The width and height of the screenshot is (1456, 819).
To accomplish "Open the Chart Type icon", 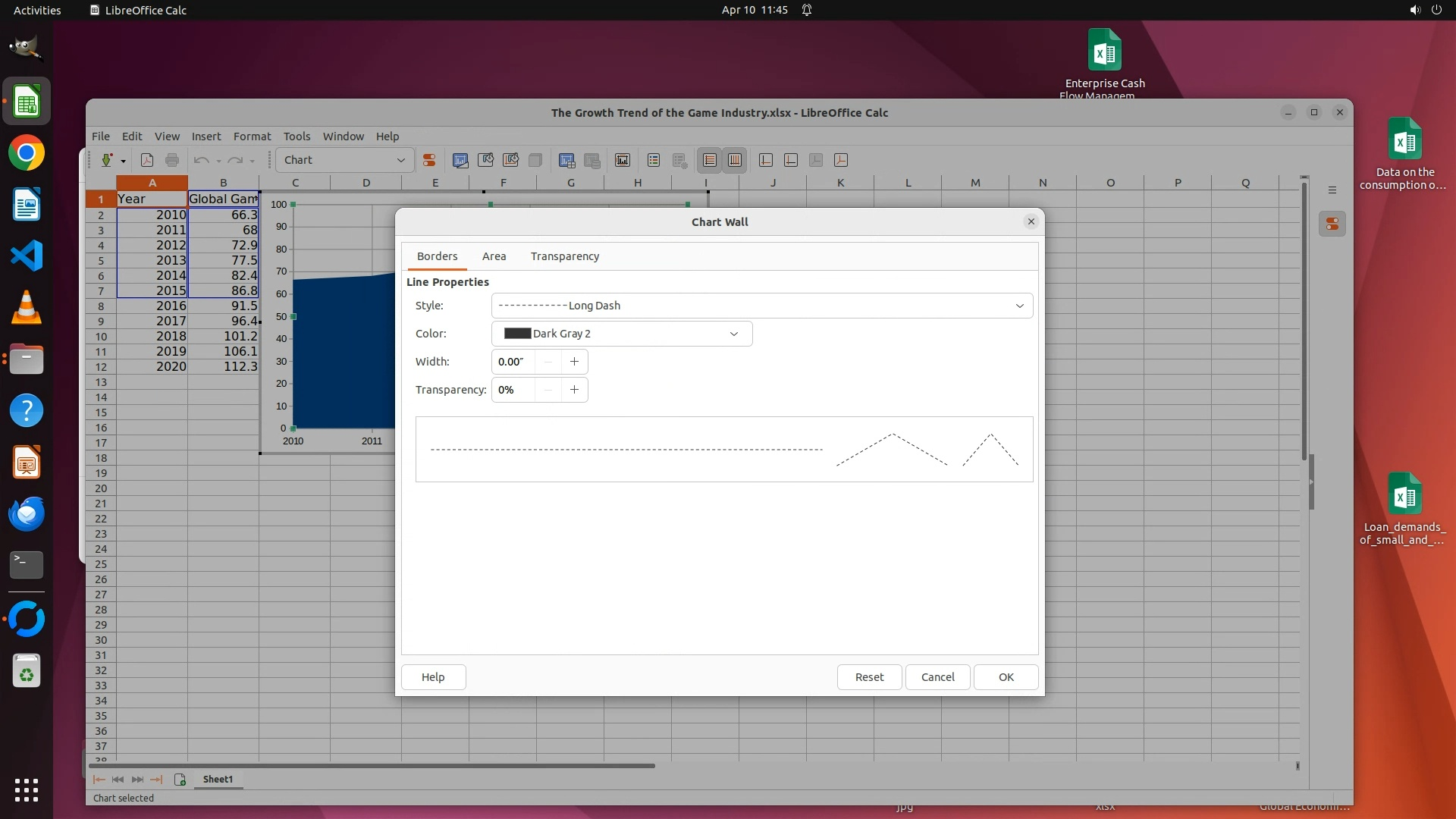I will 460,160.
